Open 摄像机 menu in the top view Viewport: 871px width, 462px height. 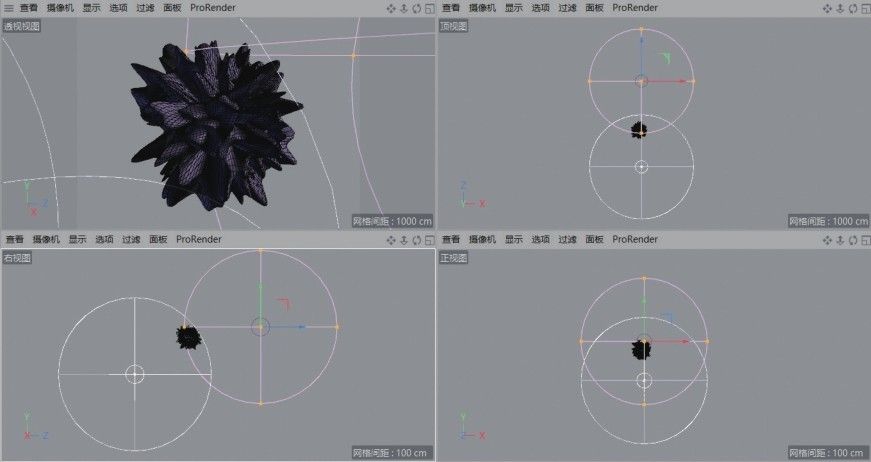(x=482, y=8)
